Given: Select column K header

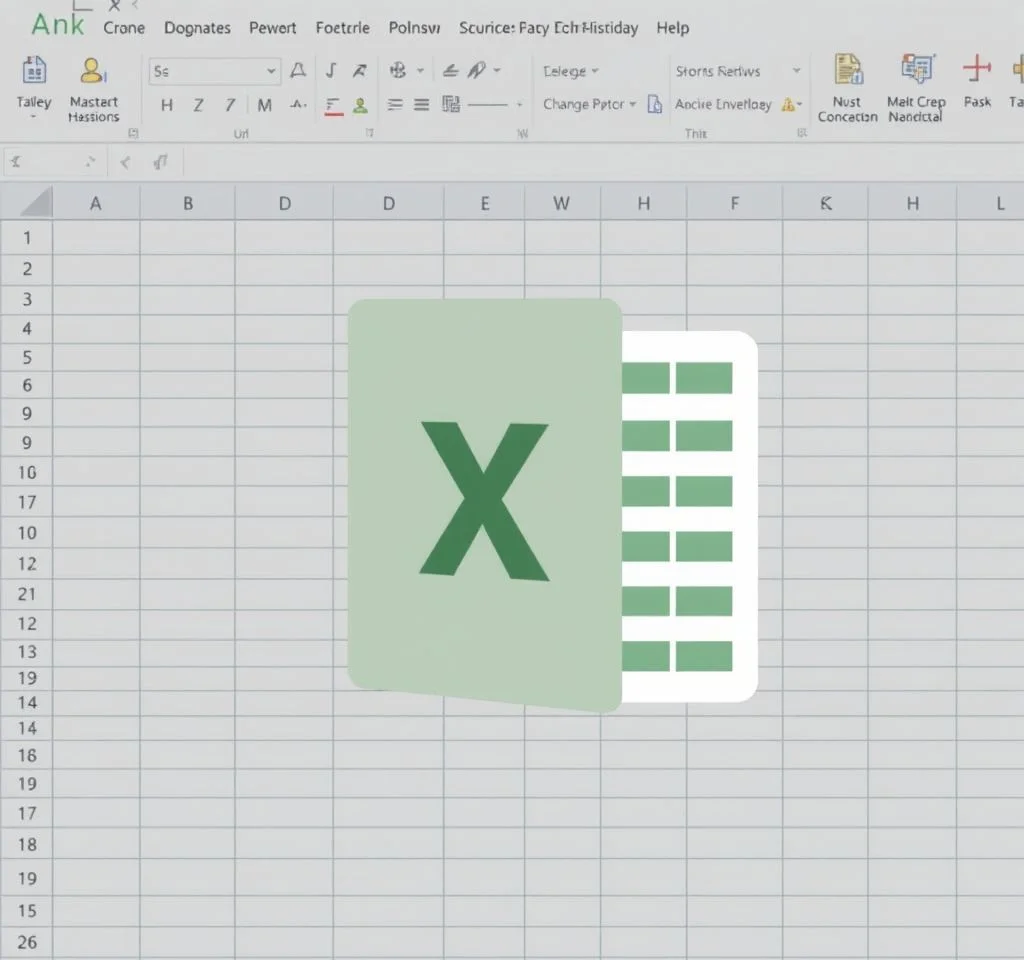Looking at the screenshot, I should point(825,204).
